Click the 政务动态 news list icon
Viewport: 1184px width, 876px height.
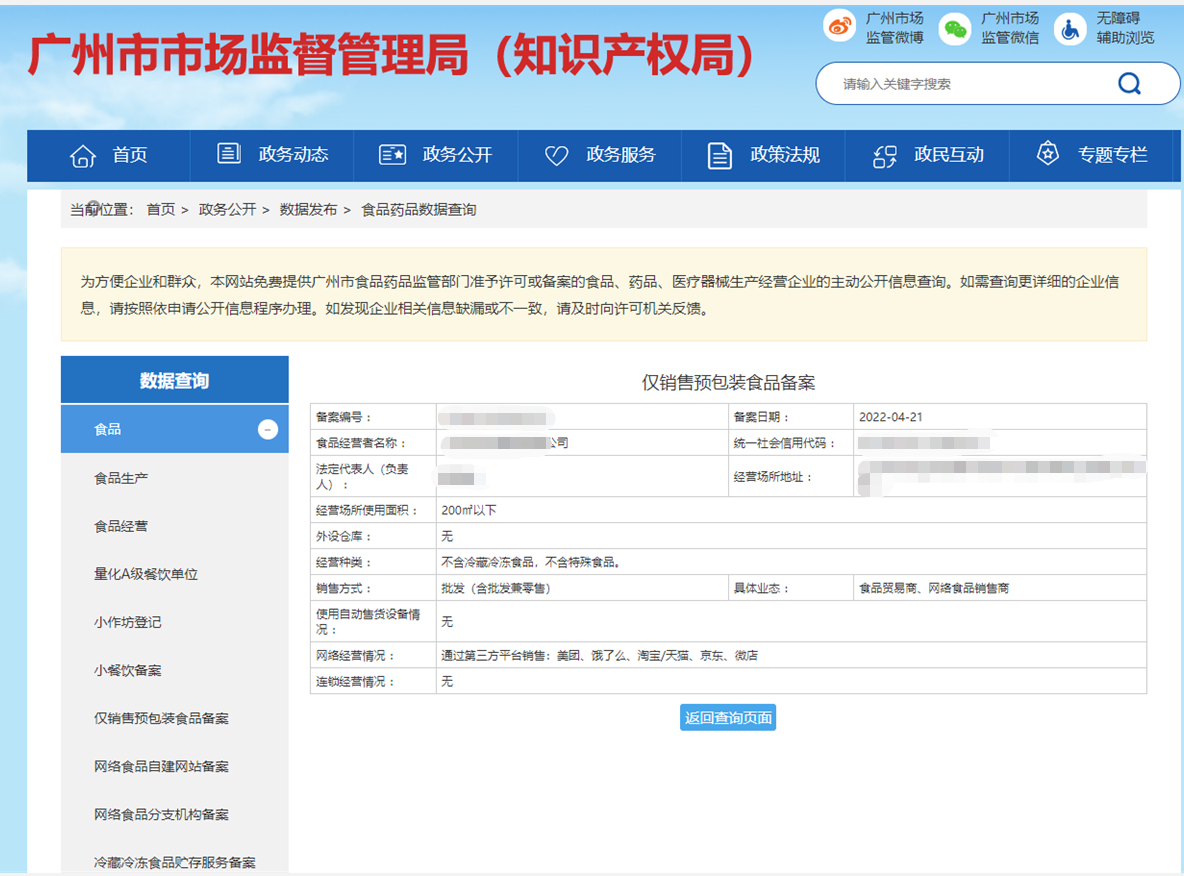click(229, 153)
